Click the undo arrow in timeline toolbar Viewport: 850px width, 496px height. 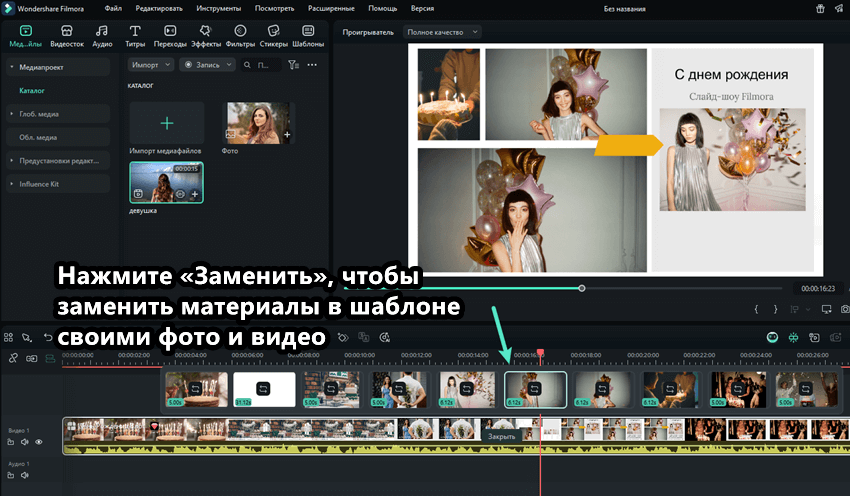[48, 337]
